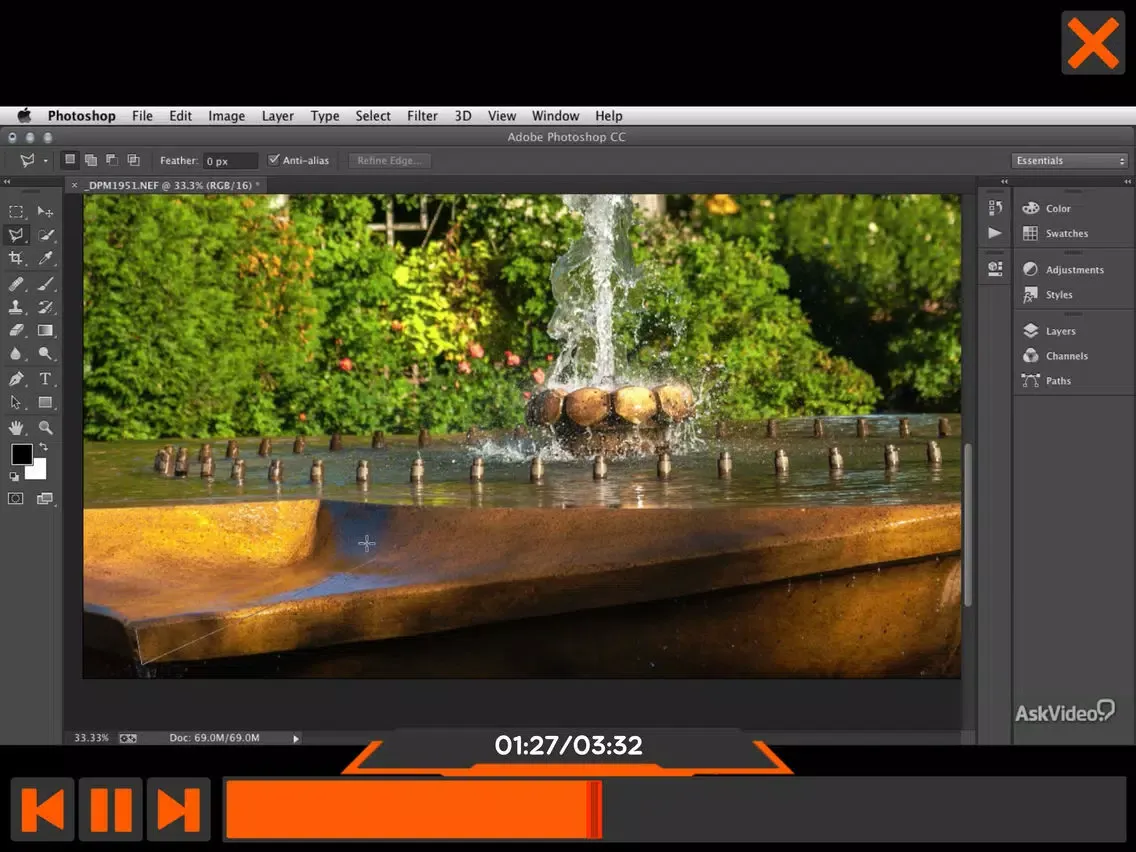Select the Zoom tool
Image resolution: width=1136 pixels, height=852 pixels.
pyautogui.click(x=45, y=427)
